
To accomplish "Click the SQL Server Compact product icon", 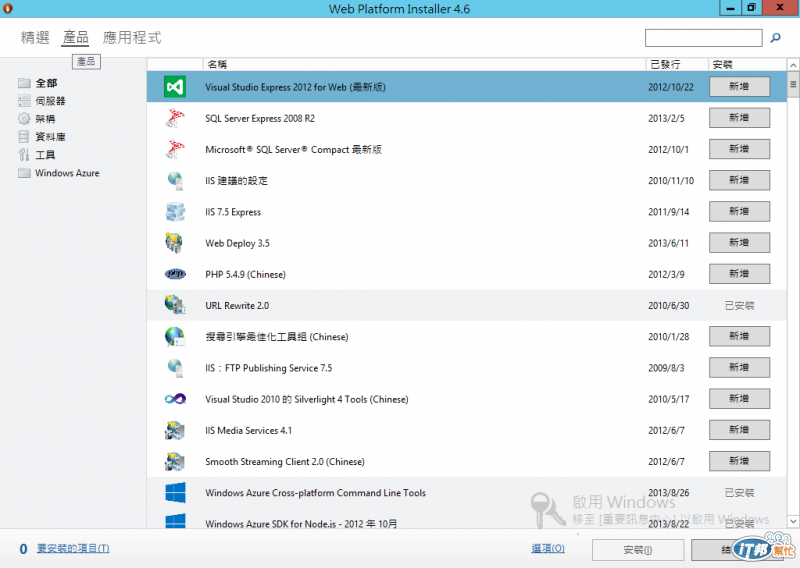I will click(175, 149).
